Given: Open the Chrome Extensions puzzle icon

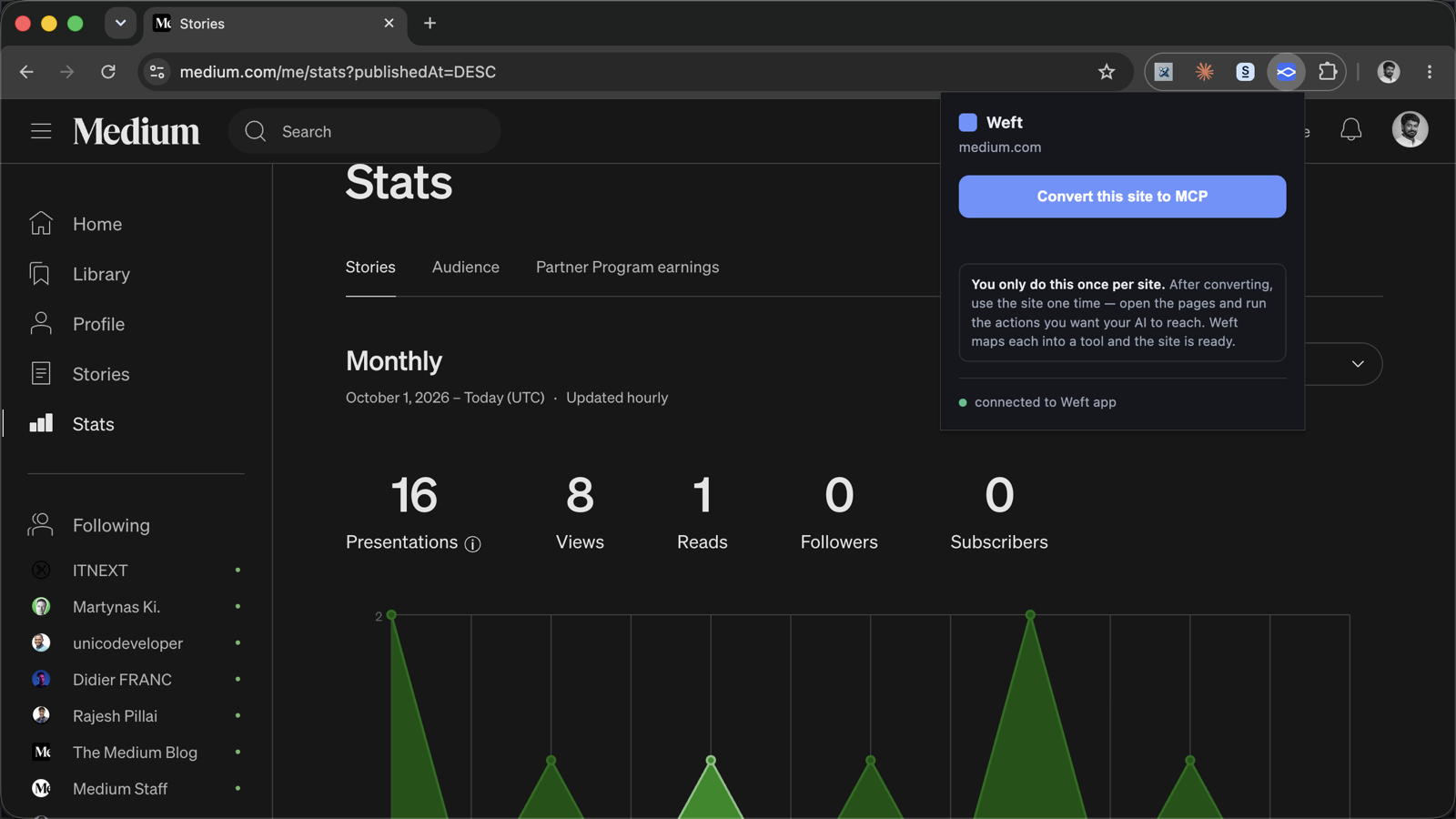Looking at the screenshot, I should (1328, 72).
